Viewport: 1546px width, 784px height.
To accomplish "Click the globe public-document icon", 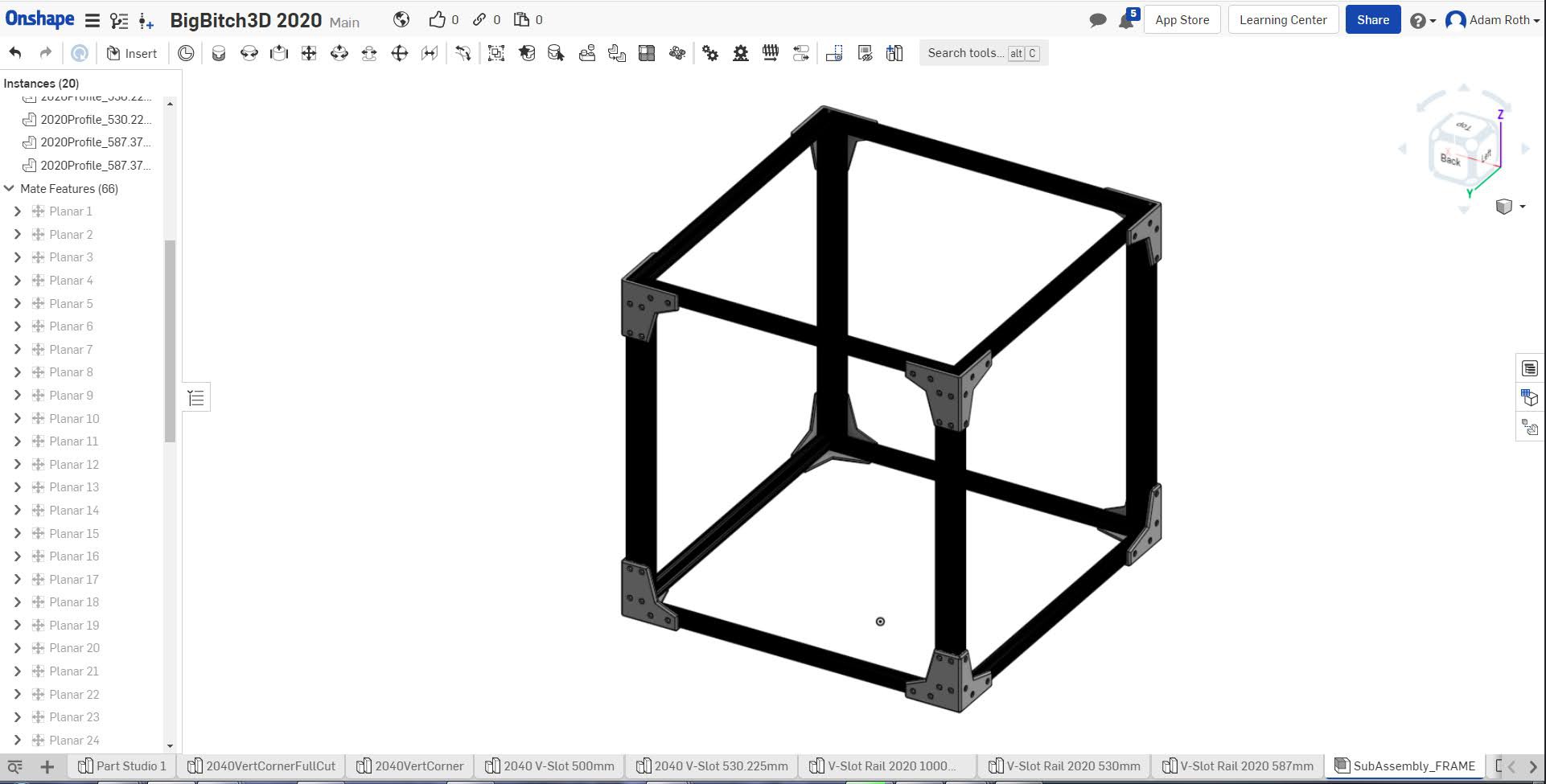I will click(401, 19).
